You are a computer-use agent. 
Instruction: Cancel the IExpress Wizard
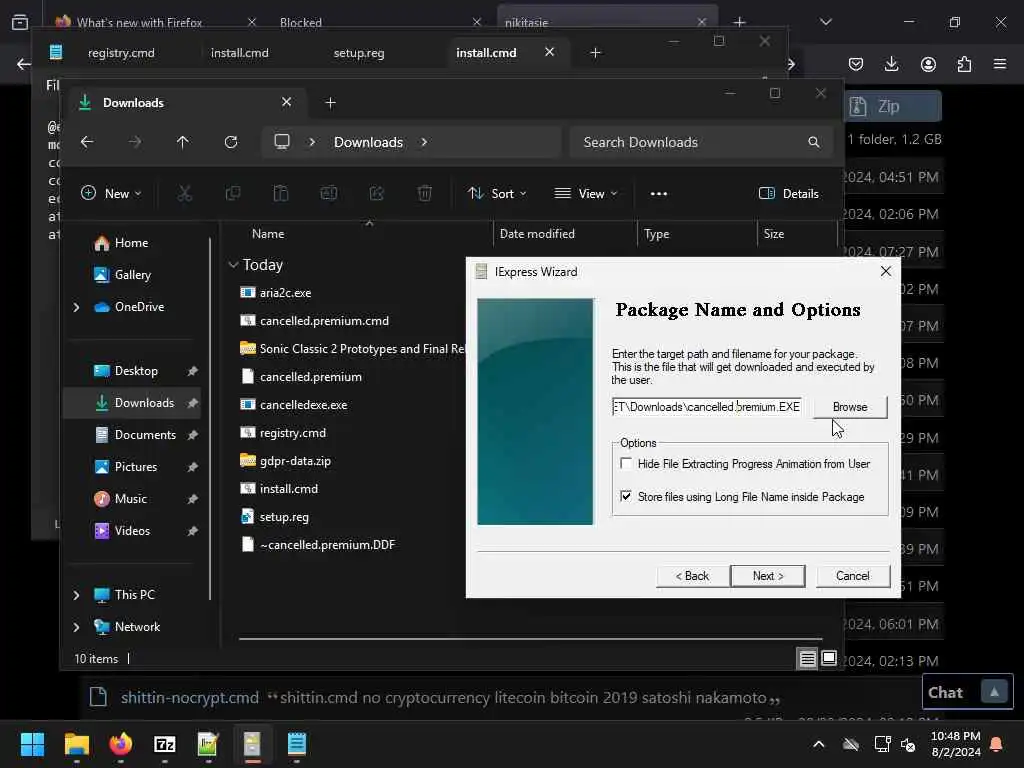[852, 575]
